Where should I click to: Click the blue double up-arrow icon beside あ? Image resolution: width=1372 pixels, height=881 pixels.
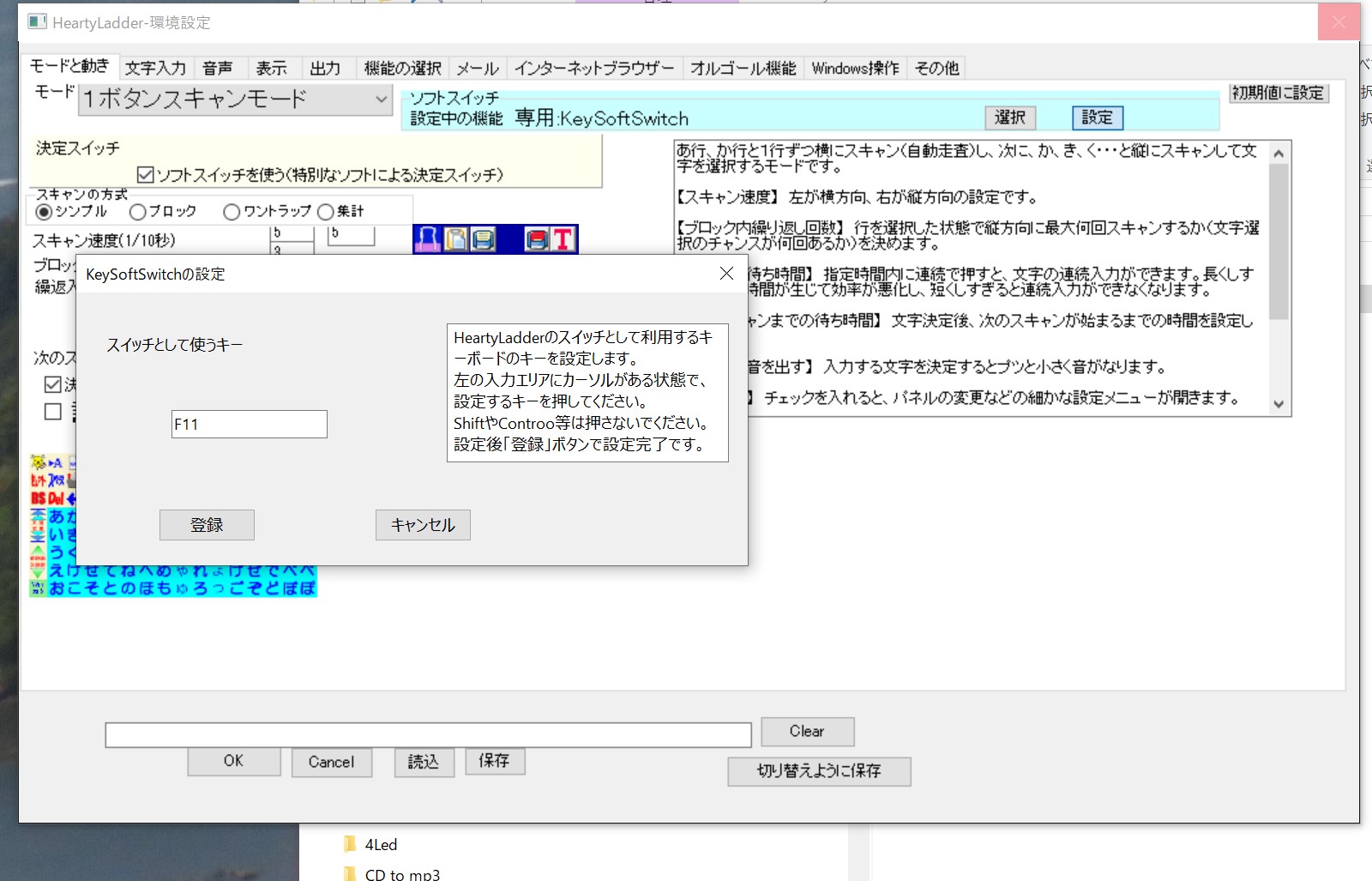[38, 516]
